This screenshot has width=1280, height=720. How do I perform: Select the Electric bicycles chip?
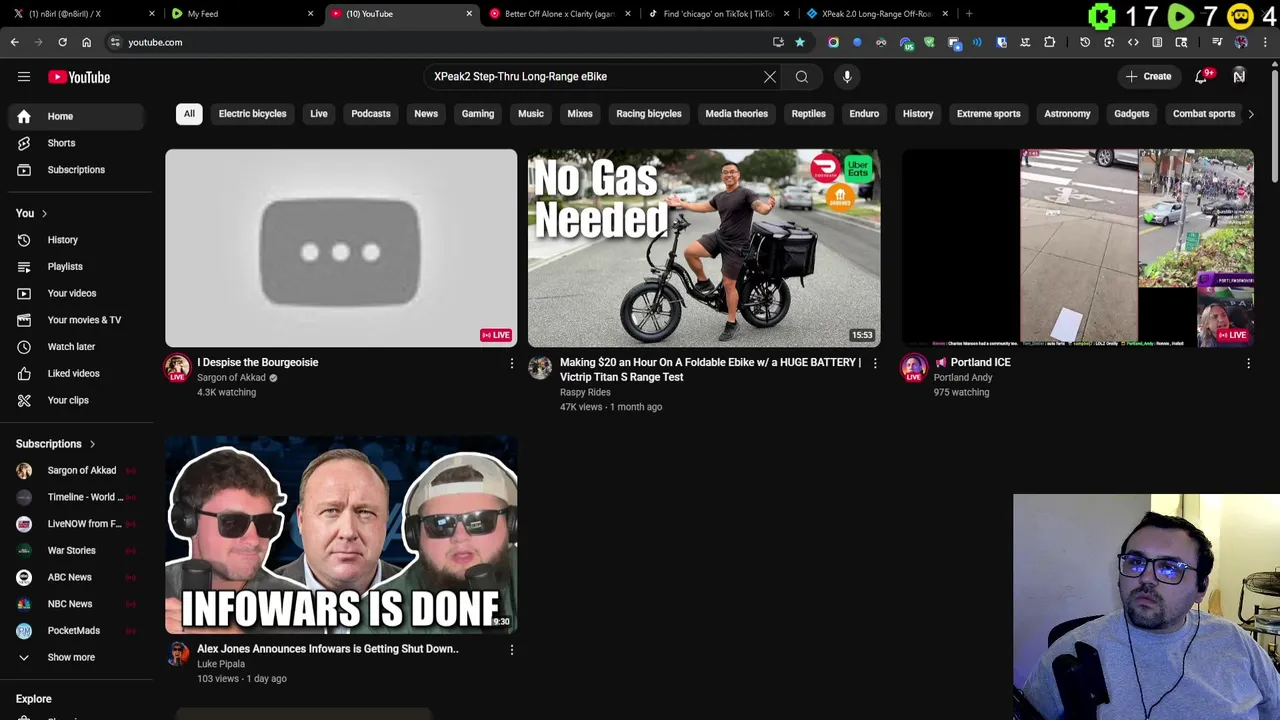[x=252, y=114]
